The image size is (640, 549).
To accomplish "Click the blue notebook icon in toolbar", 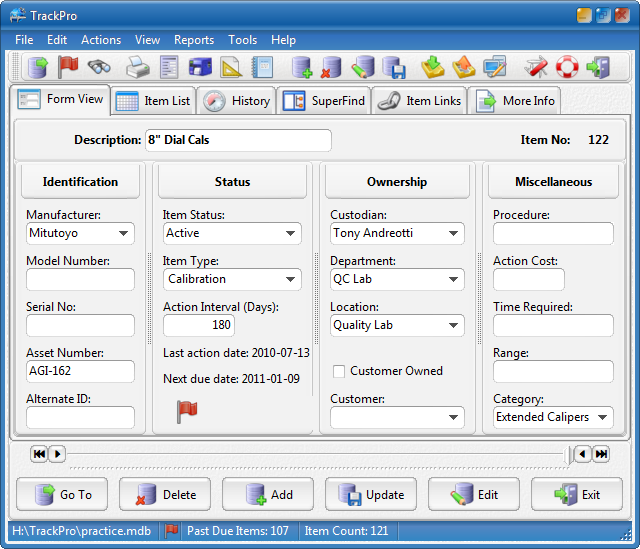I will [262, 67].
